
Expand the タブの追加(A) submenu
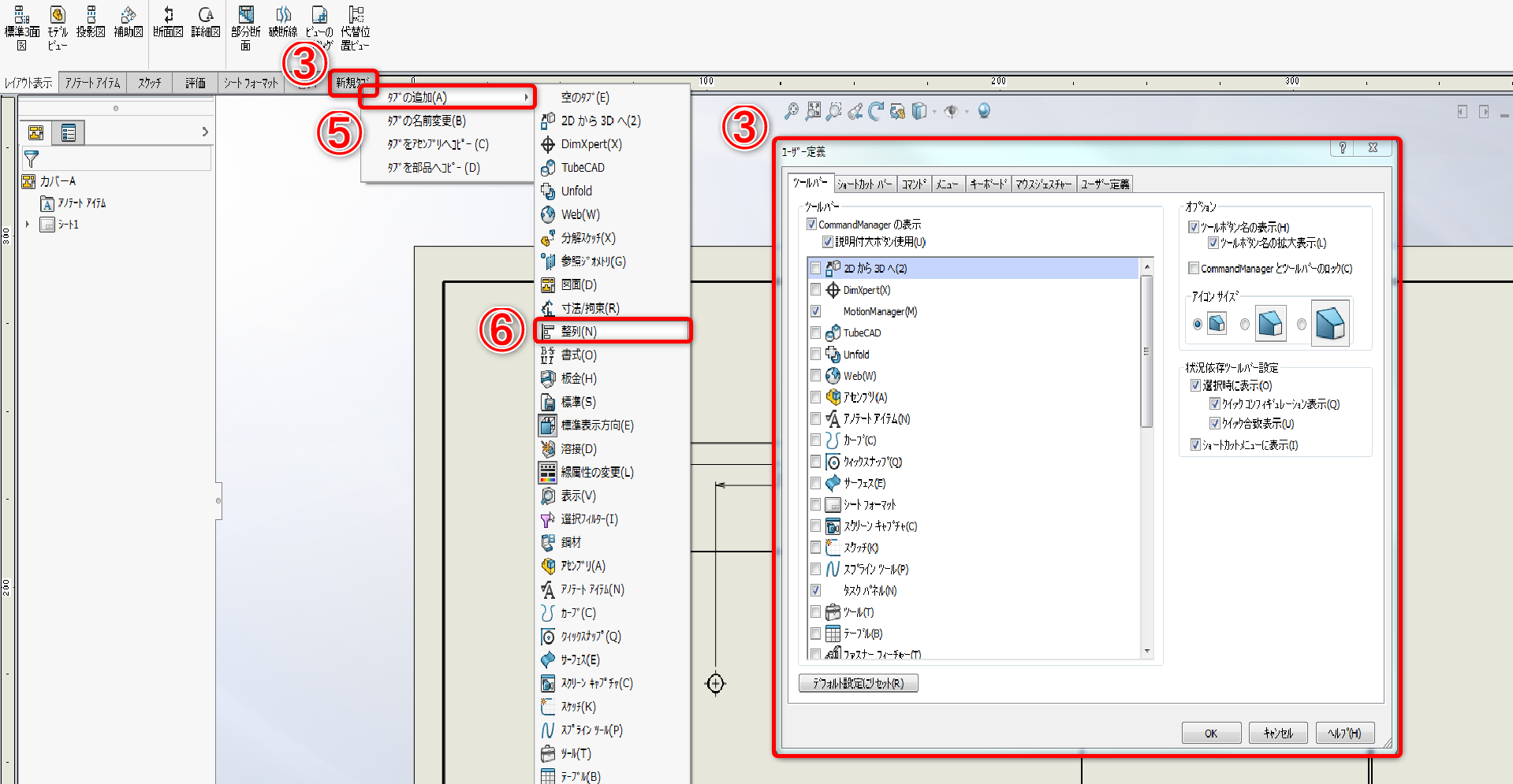pyautogui.click(x=448, y=98)
